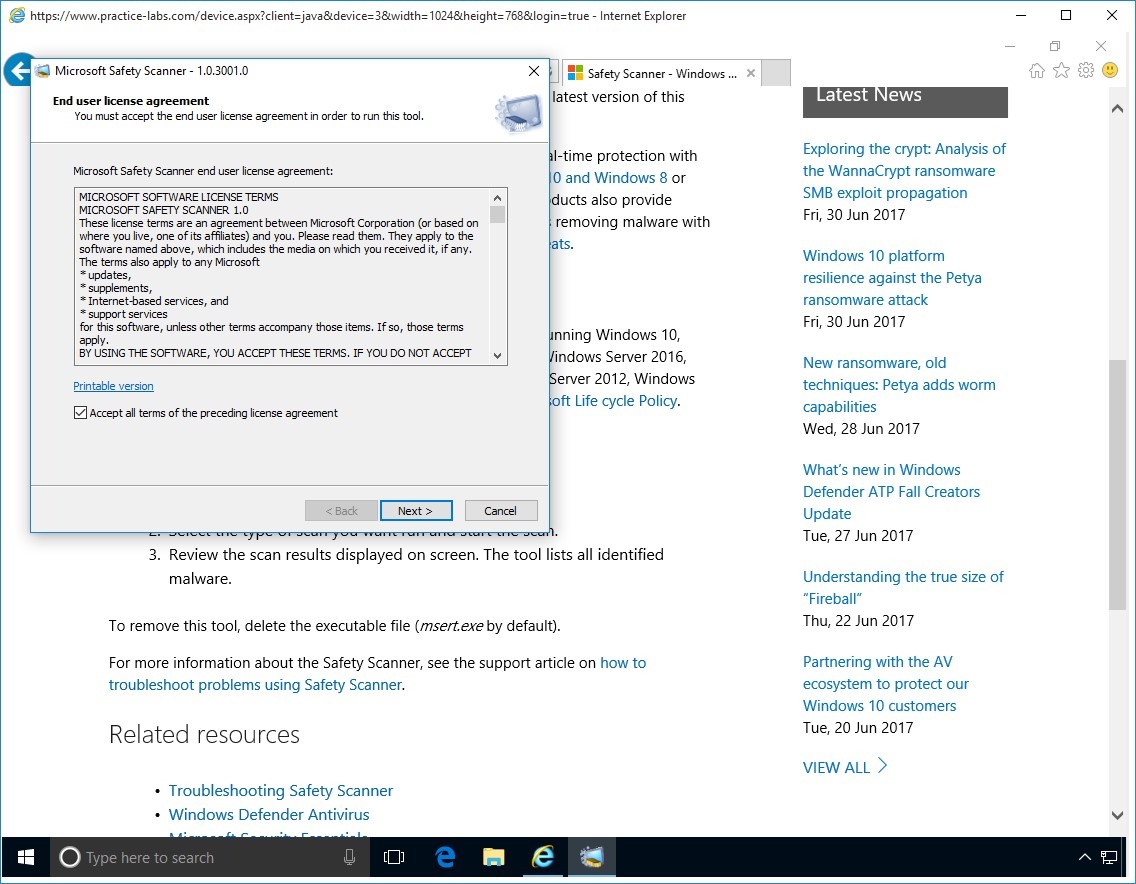Open the browser Tools gear icon
Viewport: 1136px width, 884px height.
[x=1085, y=71]
